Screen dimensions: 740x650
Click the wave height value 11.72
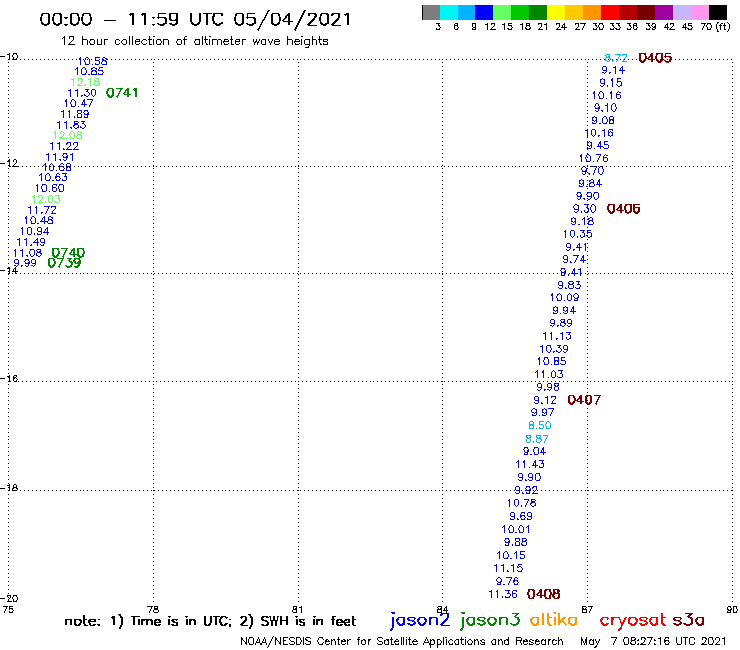click(x=42, y=210)
